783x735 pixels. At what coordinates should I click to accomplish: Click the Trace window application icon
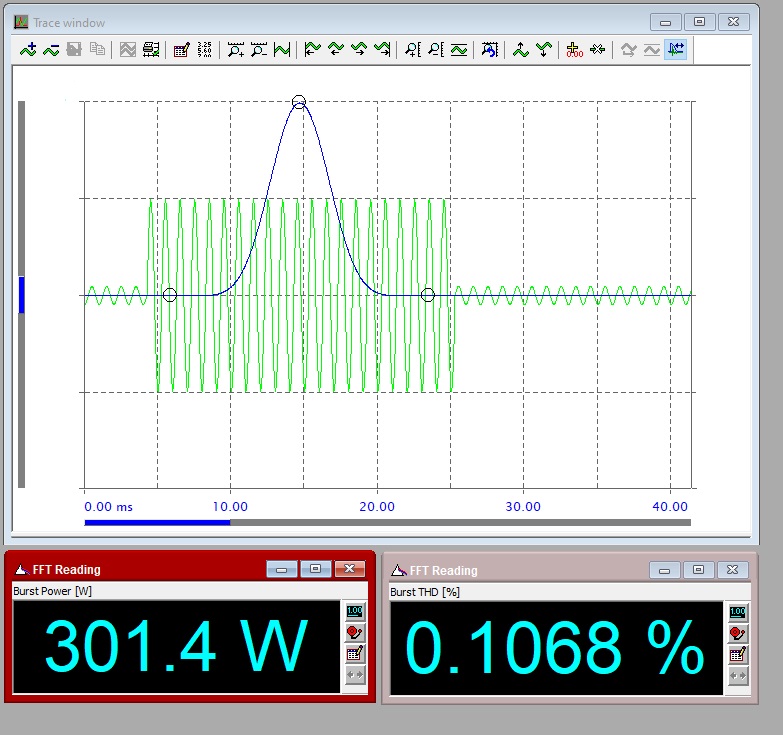(21, 22)
